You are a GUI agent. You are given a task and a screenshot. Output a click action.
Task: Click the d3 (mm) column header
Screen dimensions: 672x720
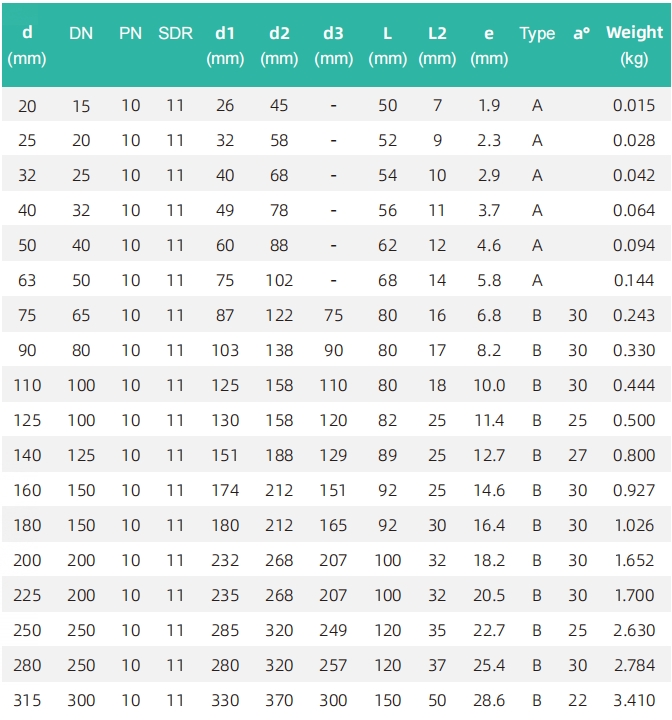tap(333, 45)
